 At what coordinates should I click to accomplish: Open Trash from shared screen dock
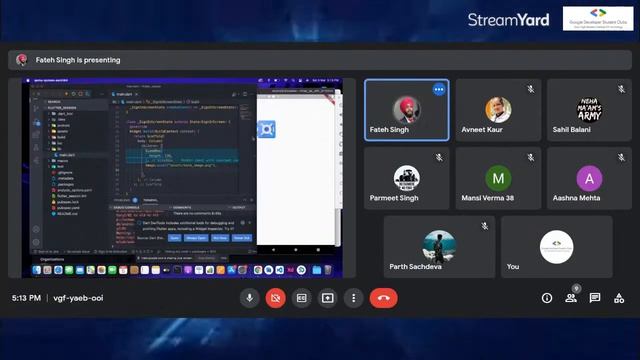click(x=328, y=270)
